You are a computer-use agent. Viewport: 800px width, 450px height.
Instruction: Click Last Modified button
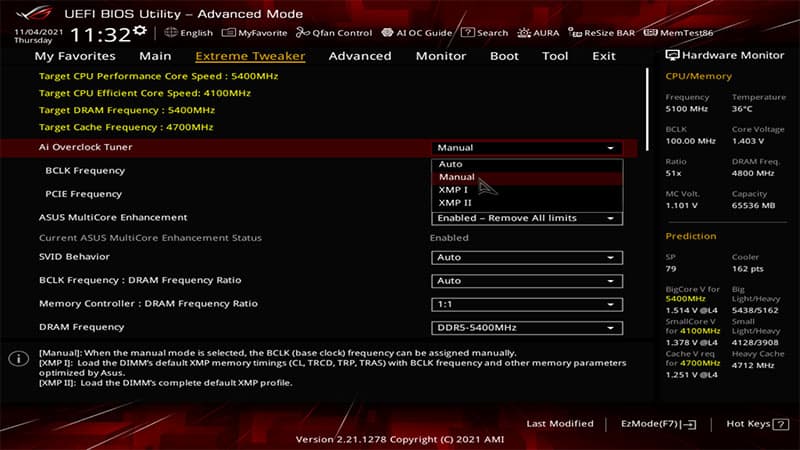[560, 423]
